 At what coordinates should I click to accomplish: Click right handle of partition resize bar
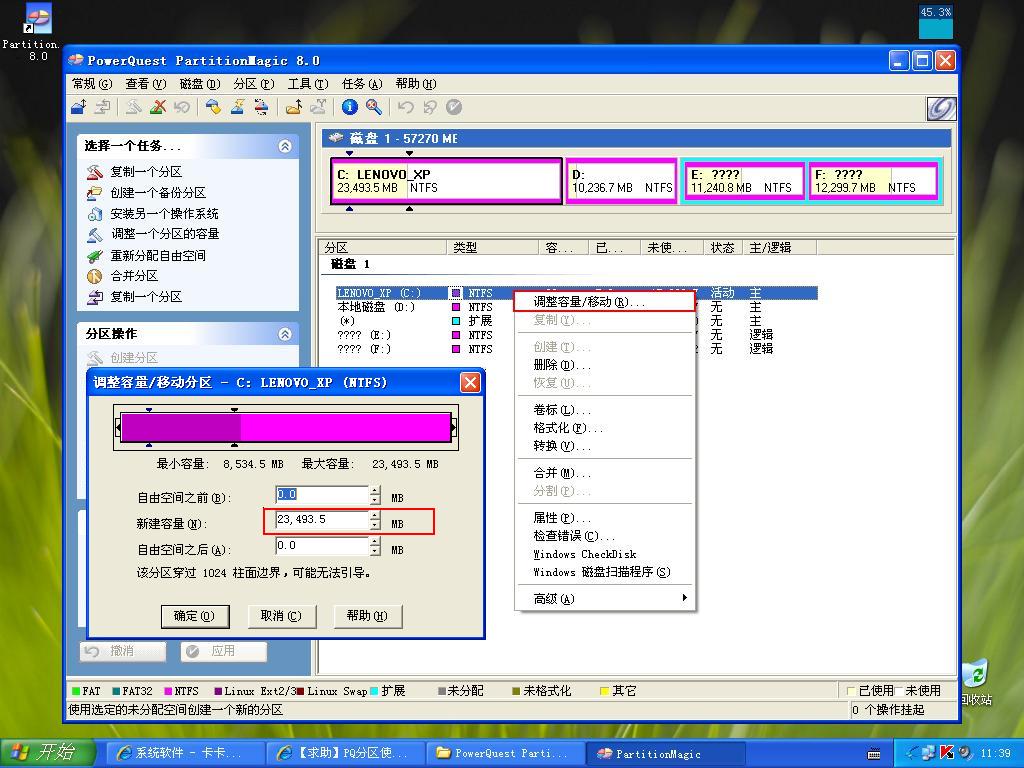click(x=453, y=428)
